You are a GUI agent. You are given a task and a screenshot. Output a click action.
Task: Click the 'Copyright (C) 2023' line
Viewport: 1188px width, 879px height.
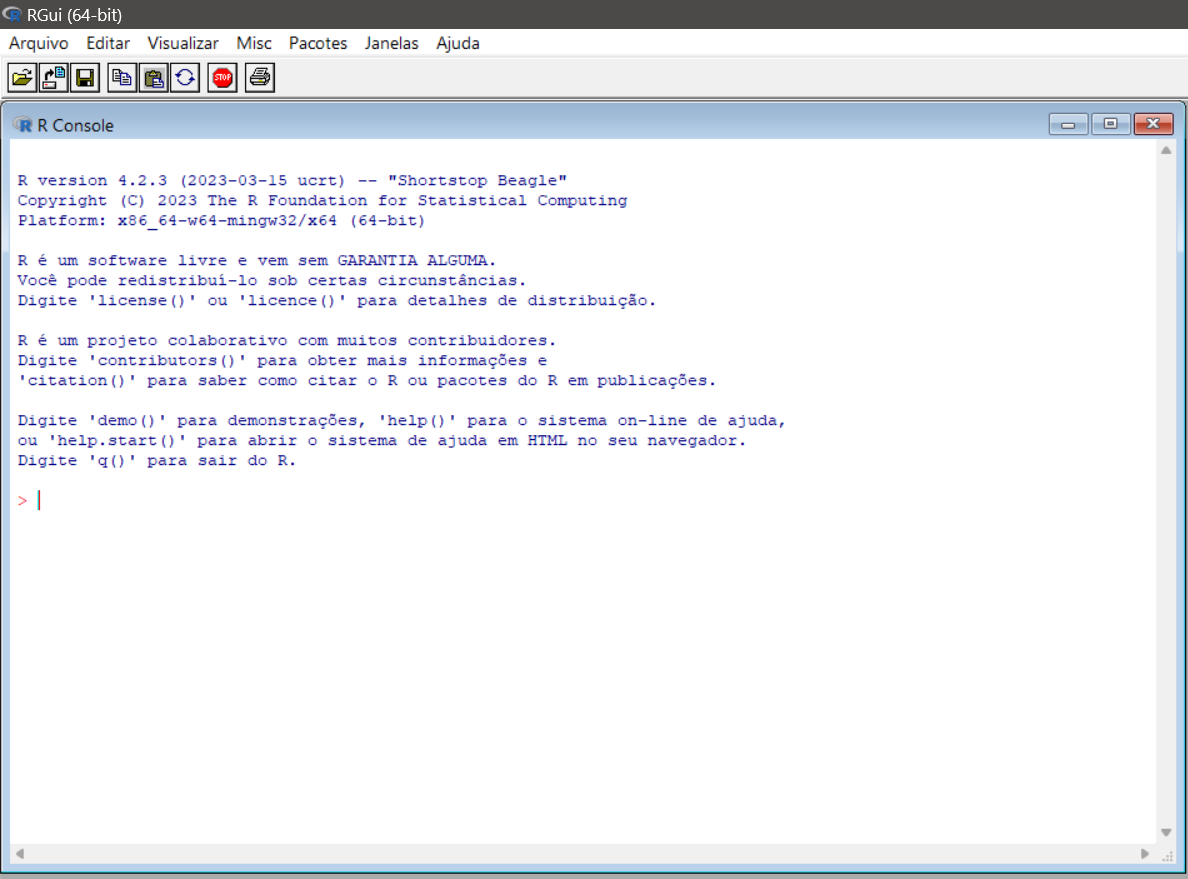tap(323, 201)
